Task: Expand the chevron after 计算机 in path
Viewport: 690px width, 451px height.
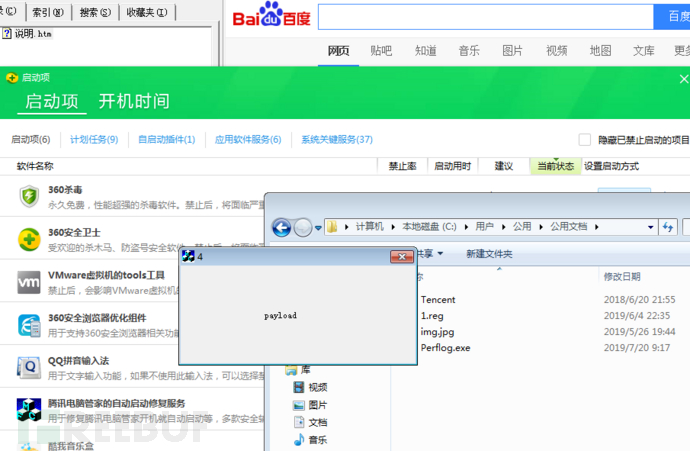Action: click(393, 227)
